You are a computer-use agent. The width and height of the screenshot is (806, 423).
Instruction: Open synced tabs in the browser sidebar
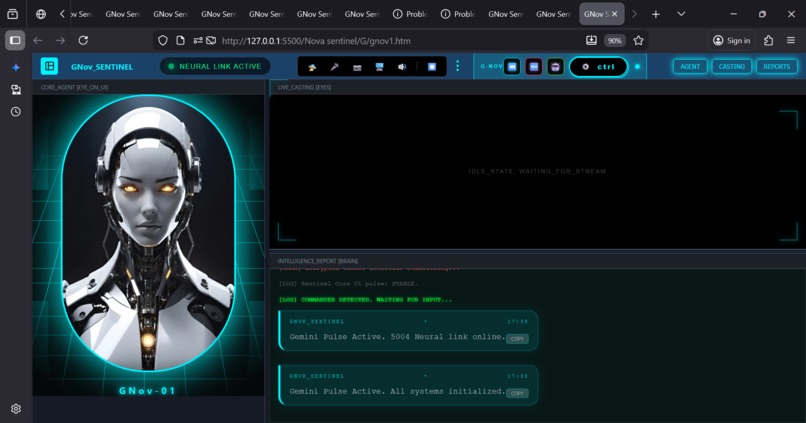[16, 89]
